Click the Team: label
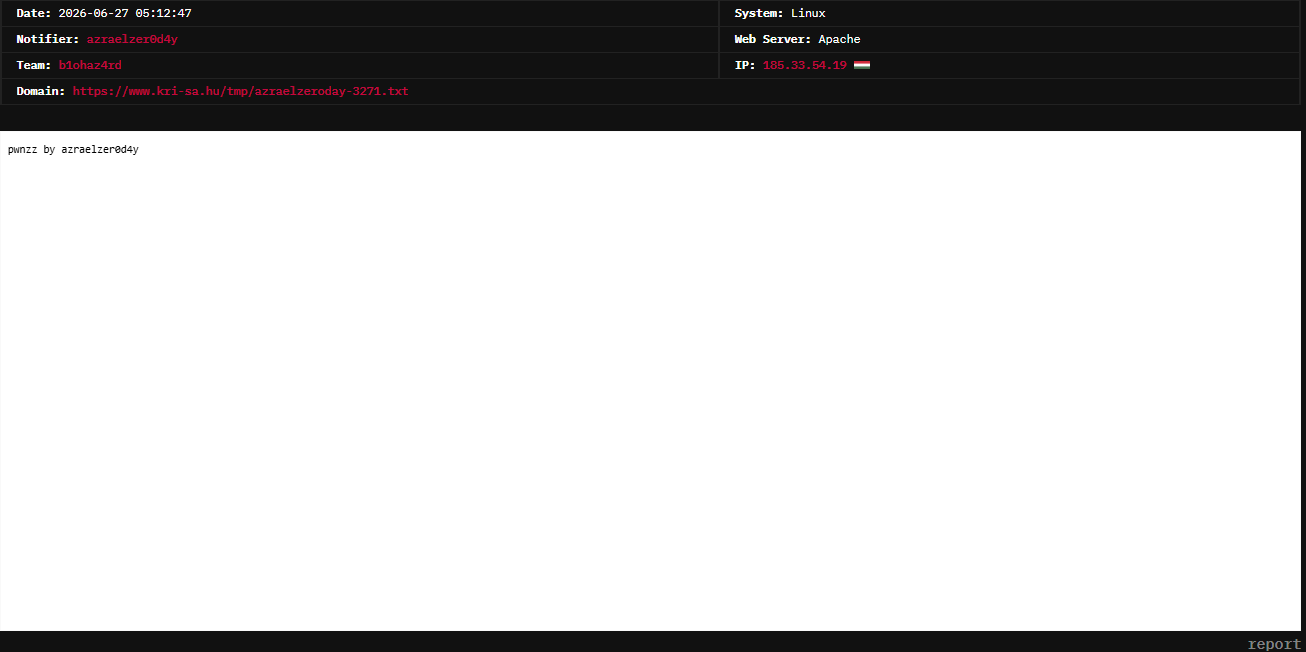1306x652 pixels. click(x=34, y=65)
